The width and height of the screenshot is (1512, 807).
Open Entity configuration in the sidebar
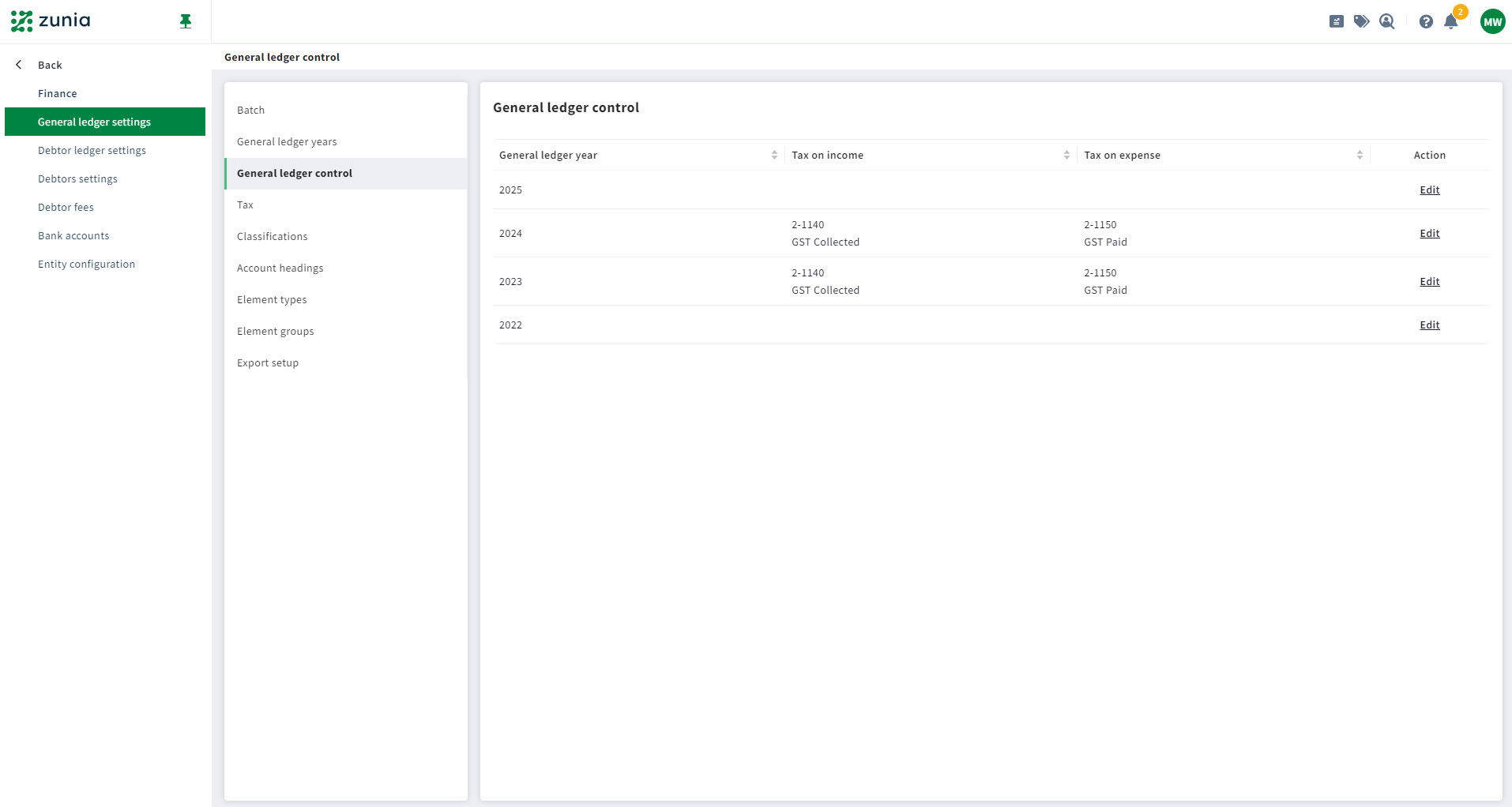tap(86, 264)
